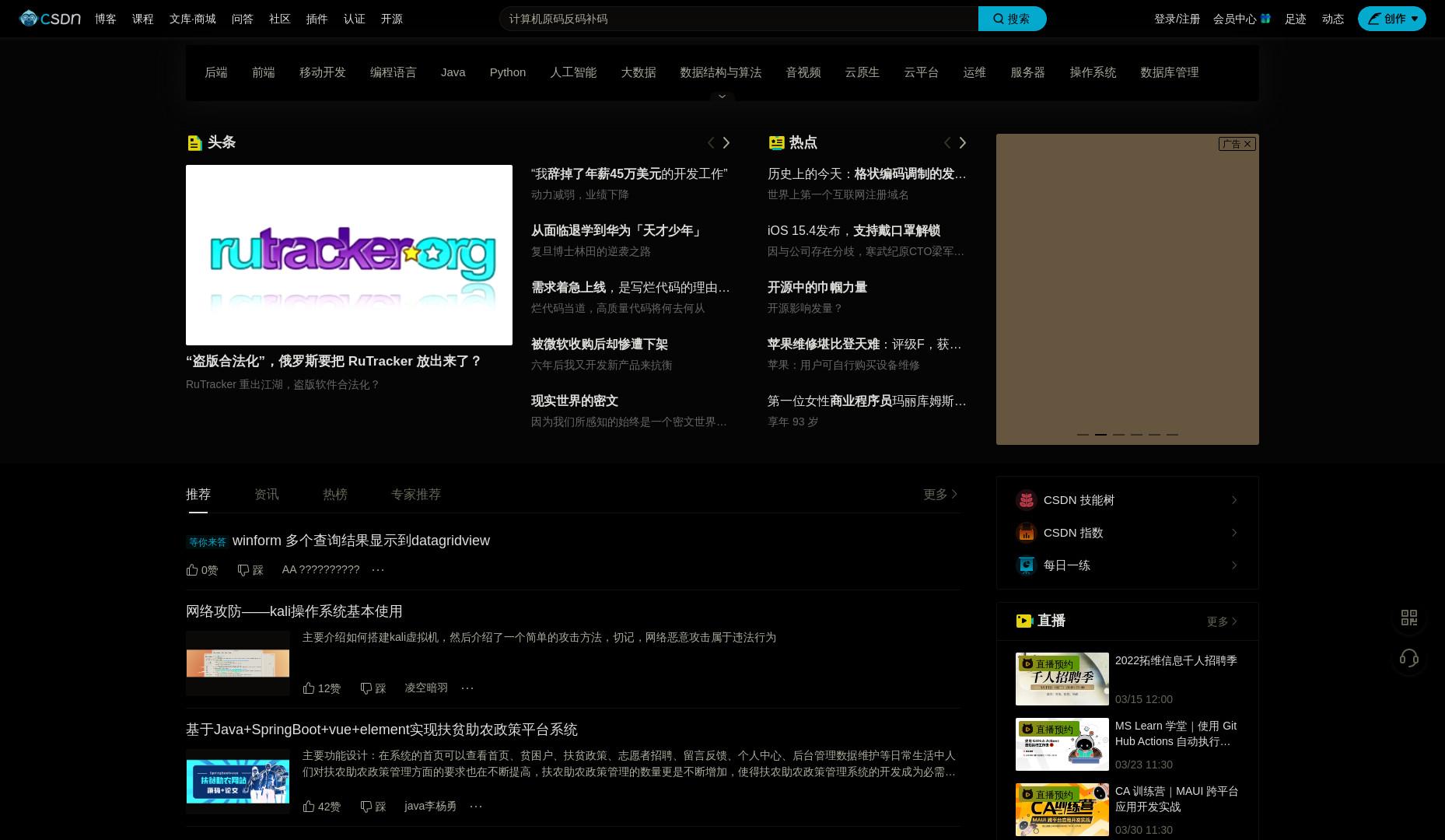Click the 头条 section icon
The width and height of the screenshot is (1445, 840).
(195, 142)
